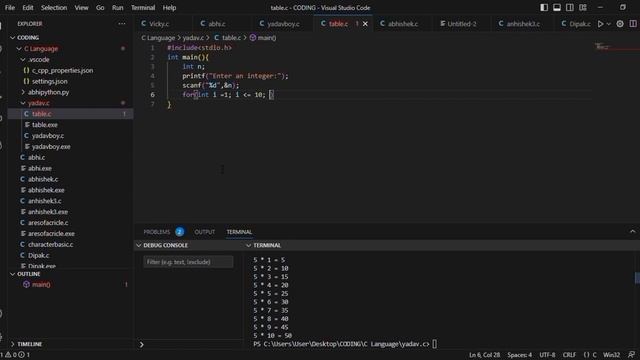Select main() in Outline
The image size is (640, 360).
pyautogui.click(x=41, y=284)
